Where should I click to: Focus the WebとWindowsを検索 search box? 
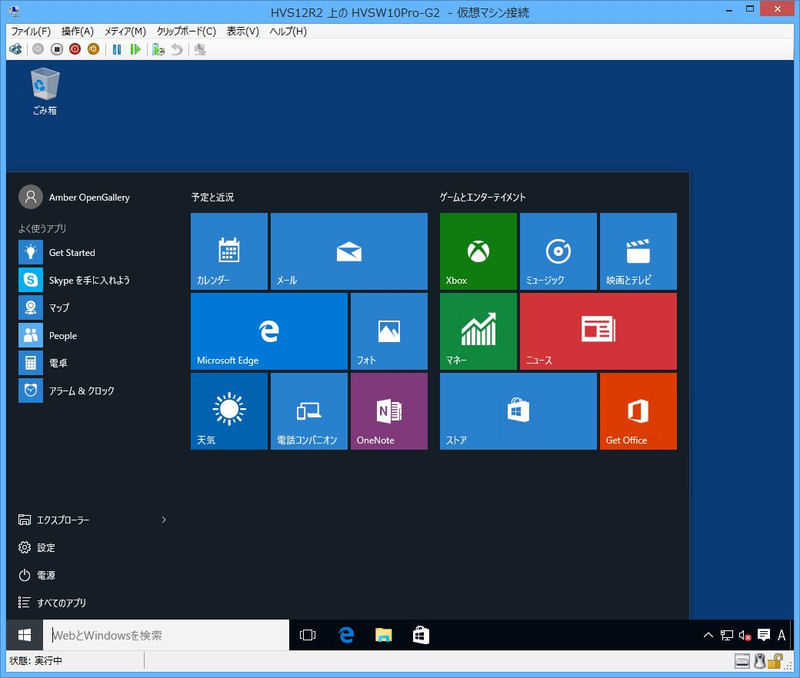(166, 635)
